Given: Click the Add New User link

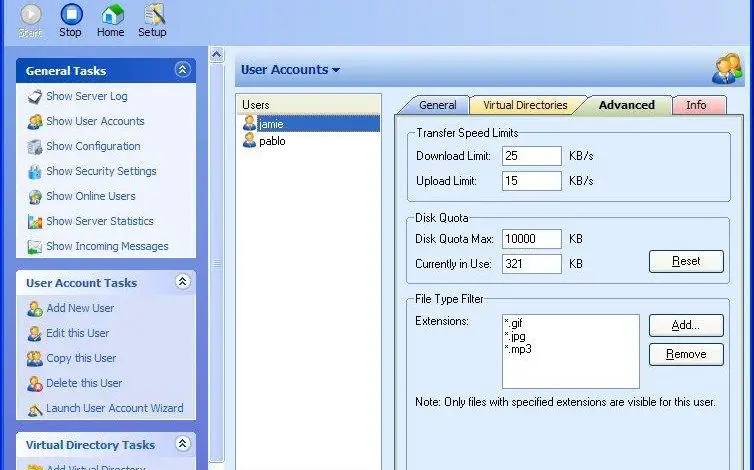Looking at the screenshot, I should (x=80, y=308).
